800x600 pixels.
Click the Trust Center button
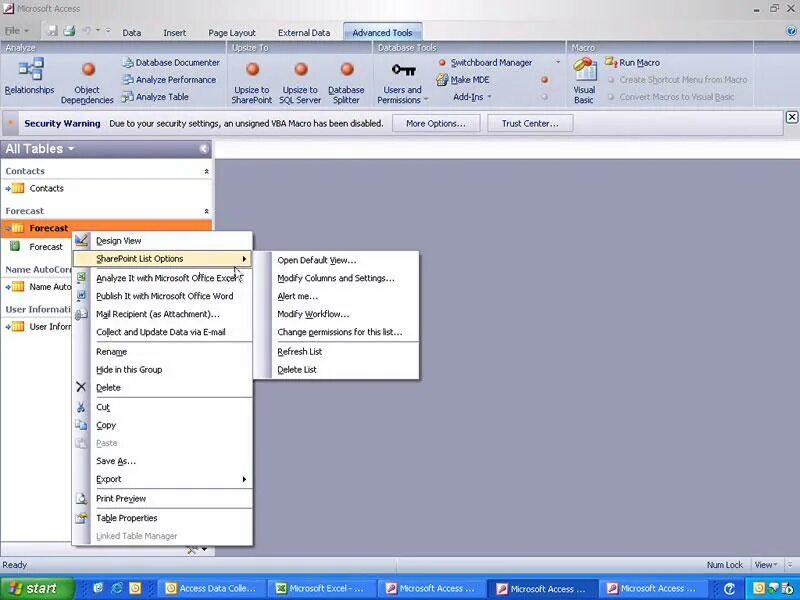[530, 123]
